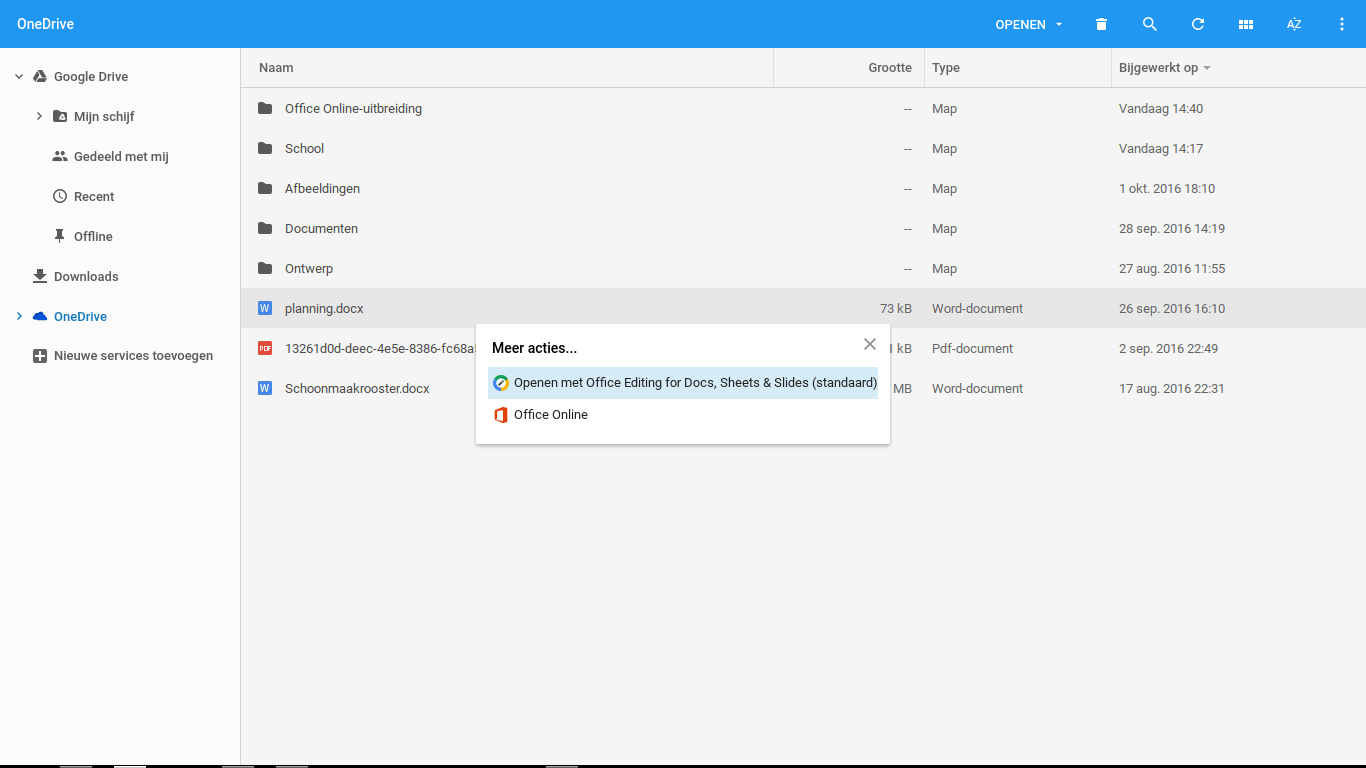Select the Schoonmaakrooster.docx file name
This screenshot has height=768, width=1366.
click(357, 388)
